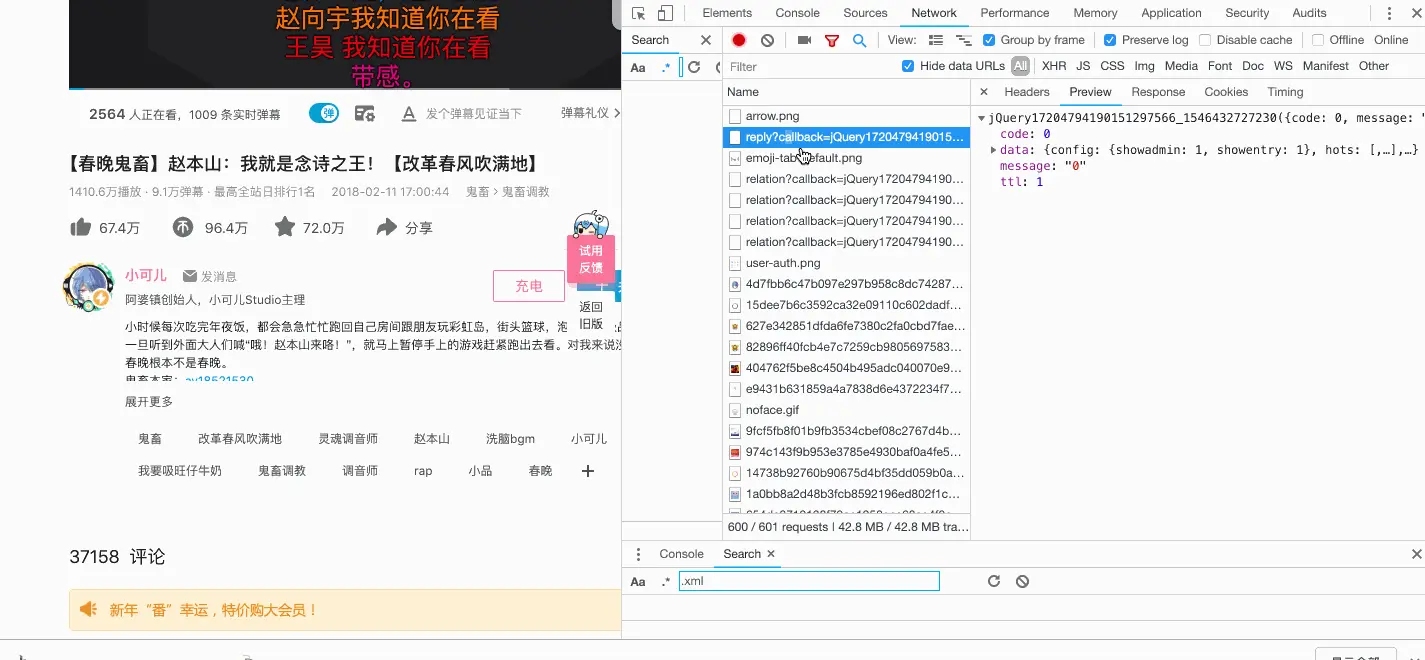Open the Performance tab
Viewport: 1425px width, 660px height.
coord(1014,13)
